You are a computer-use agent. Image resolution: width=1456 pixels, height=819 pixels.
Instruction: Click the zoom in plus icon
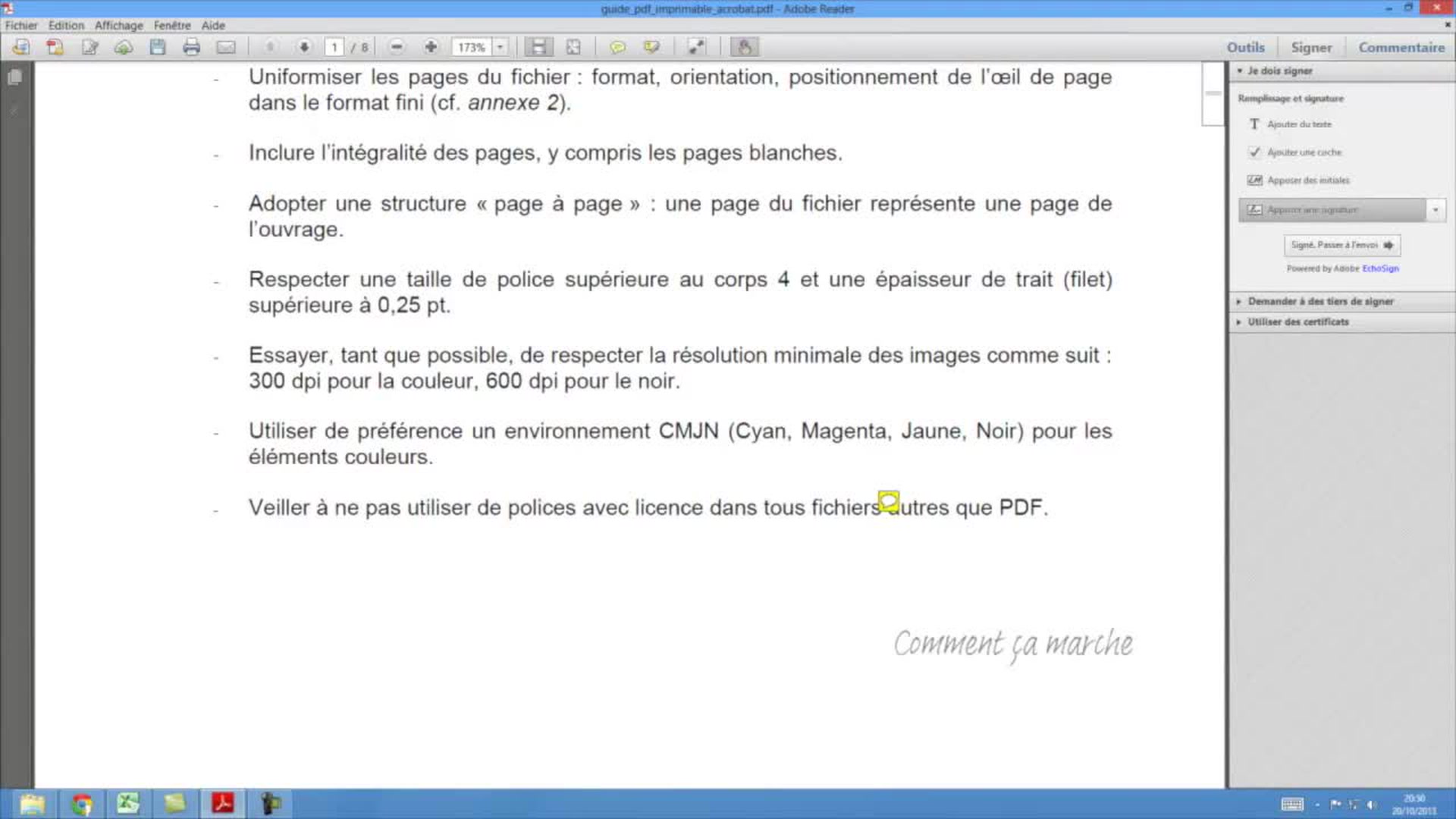431,46
